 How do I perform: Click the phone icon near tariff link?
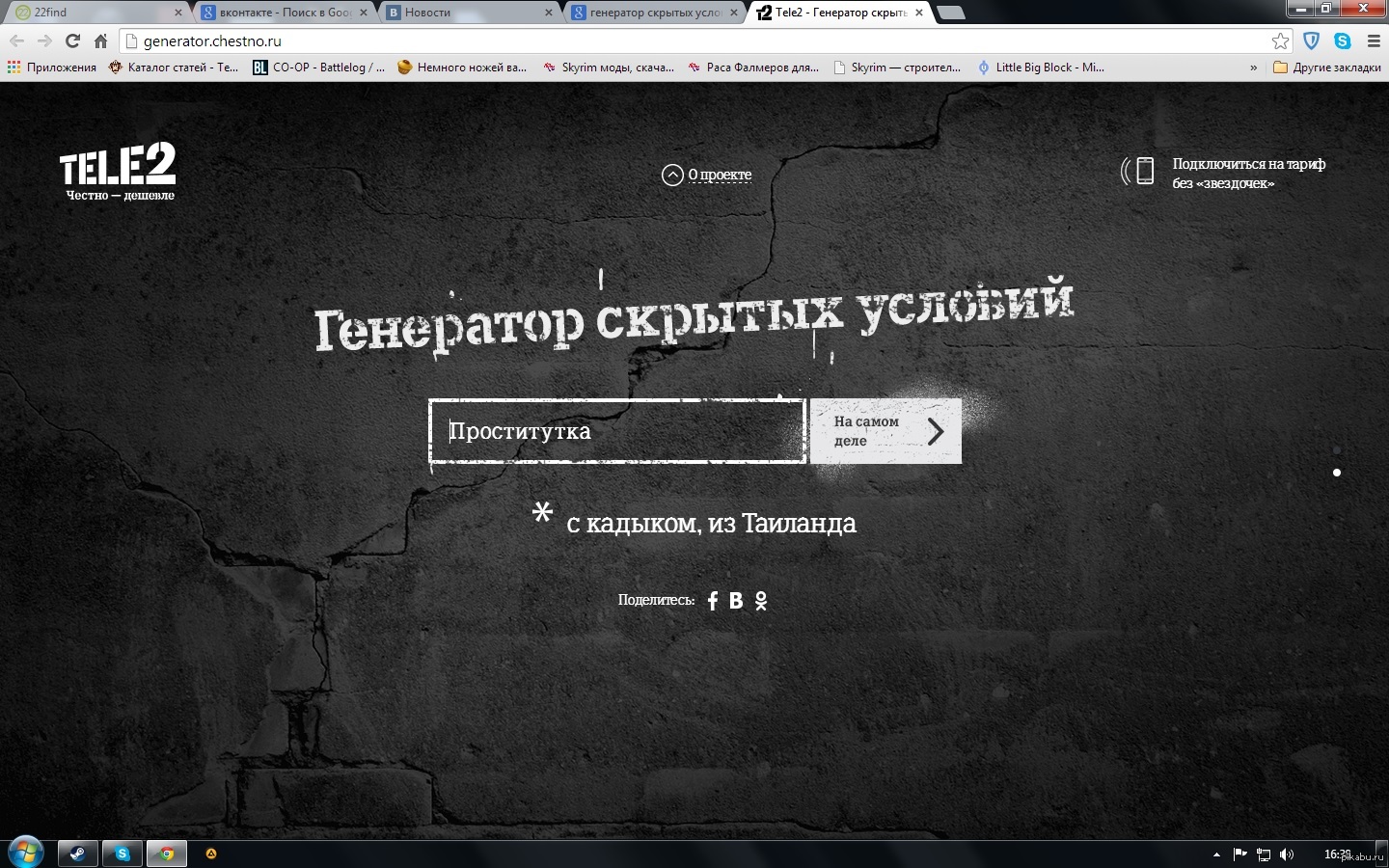pos(1144,171)
